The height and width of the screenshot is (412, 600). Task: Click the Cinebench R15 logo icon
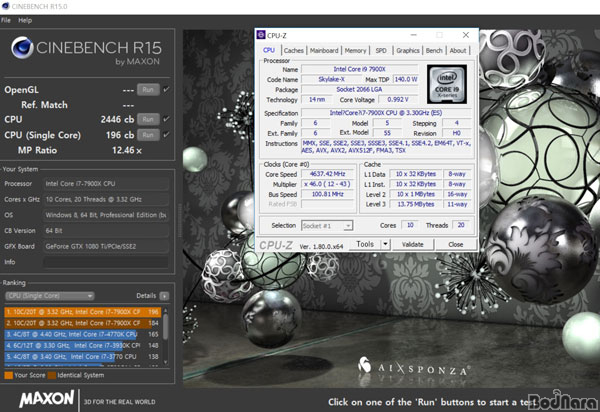[22, 48]
